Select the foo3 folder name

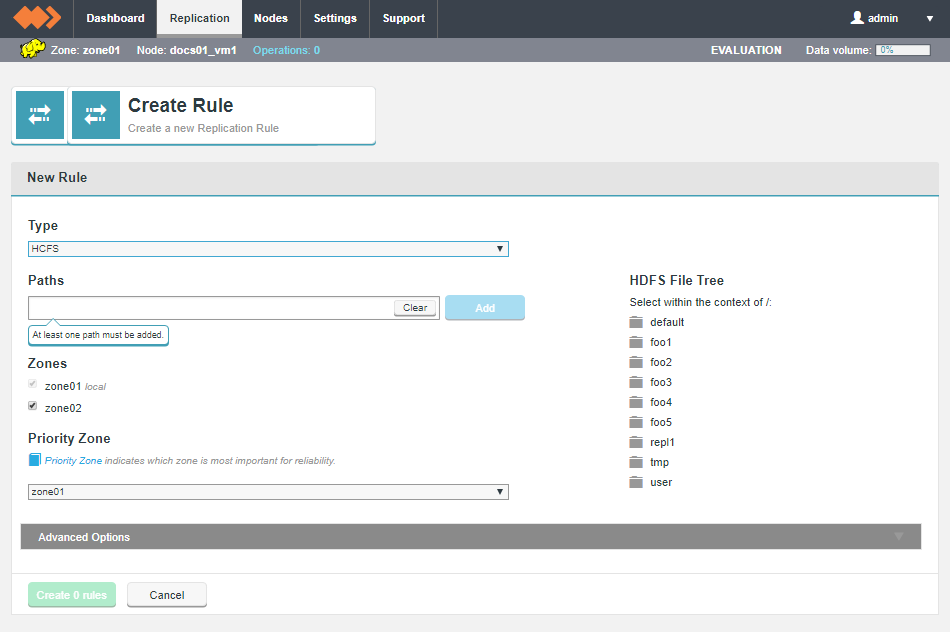[x=660, y=382]
